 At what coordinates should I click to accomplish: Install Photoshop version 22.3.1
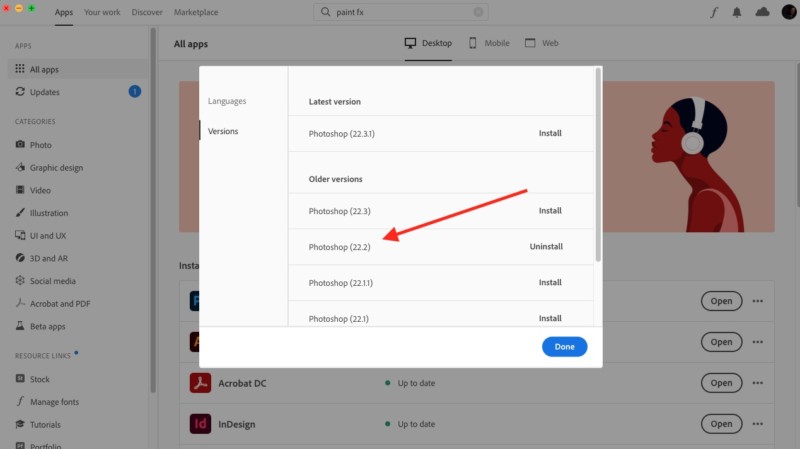(550, 133)
